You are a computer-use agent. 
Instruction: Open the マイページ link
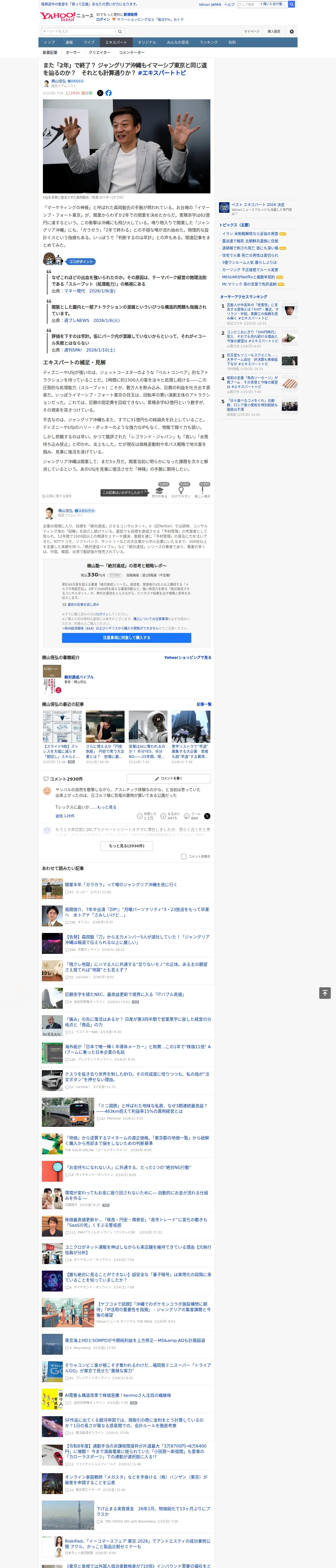252,32
